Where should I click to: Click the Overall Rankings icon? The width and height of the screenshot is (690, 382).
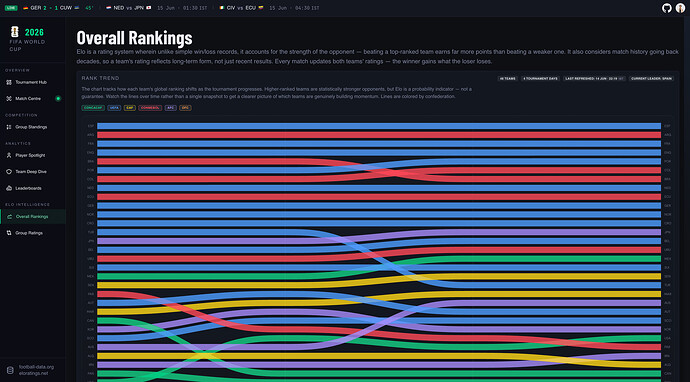(9, 217)
